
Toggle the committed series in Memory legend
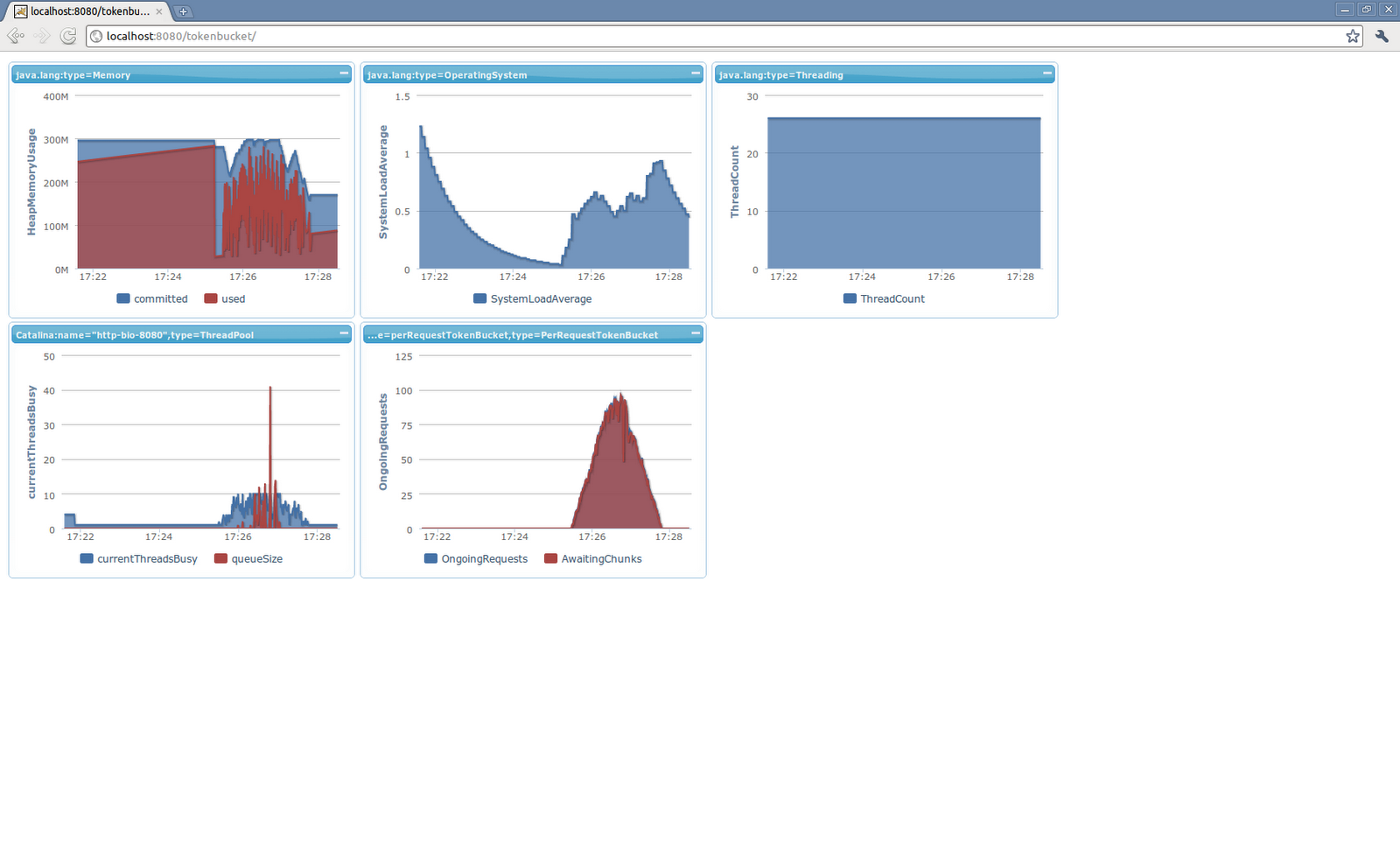point(152,298)
